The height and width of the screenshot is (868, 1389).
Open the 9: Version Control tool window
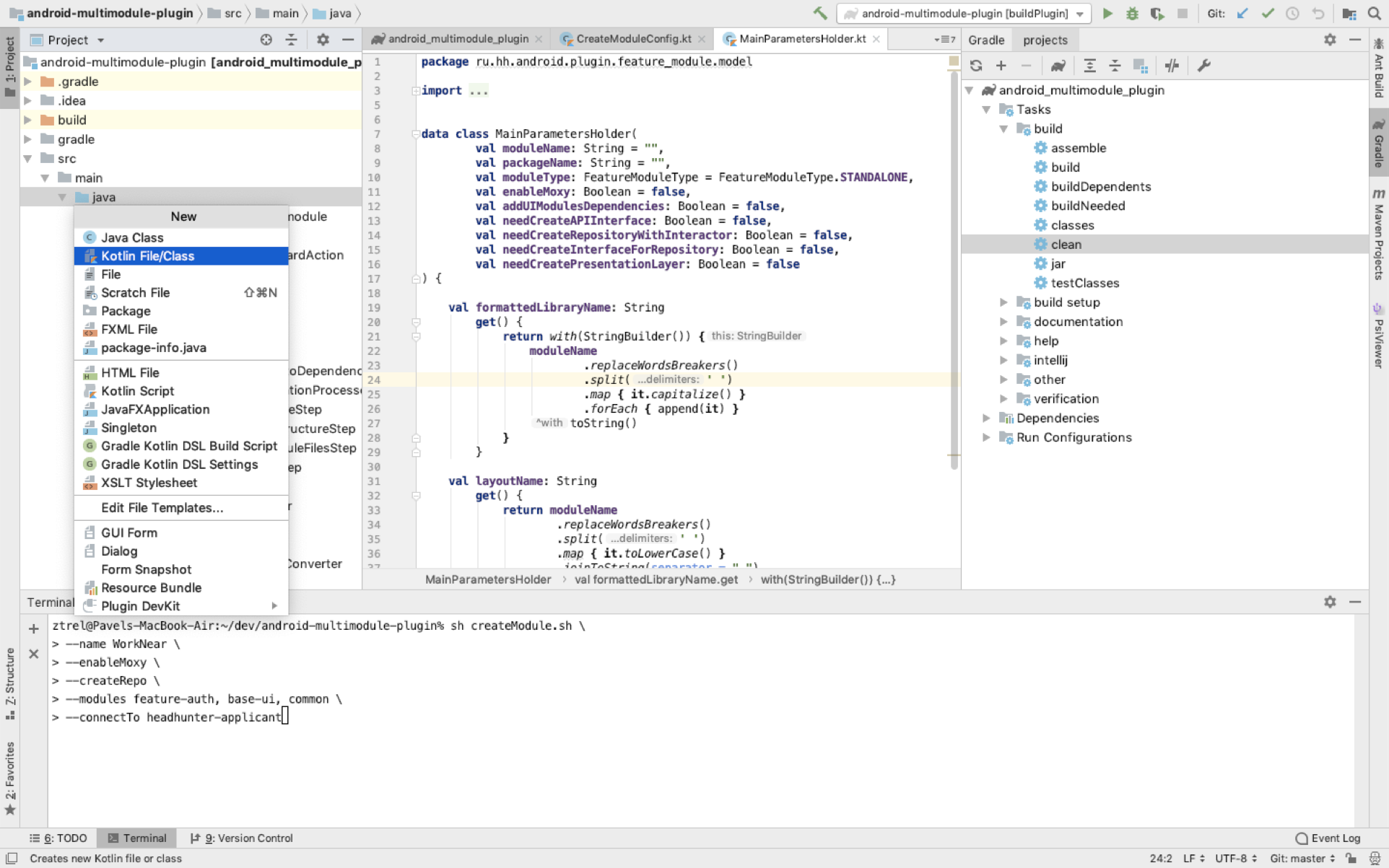241,838
